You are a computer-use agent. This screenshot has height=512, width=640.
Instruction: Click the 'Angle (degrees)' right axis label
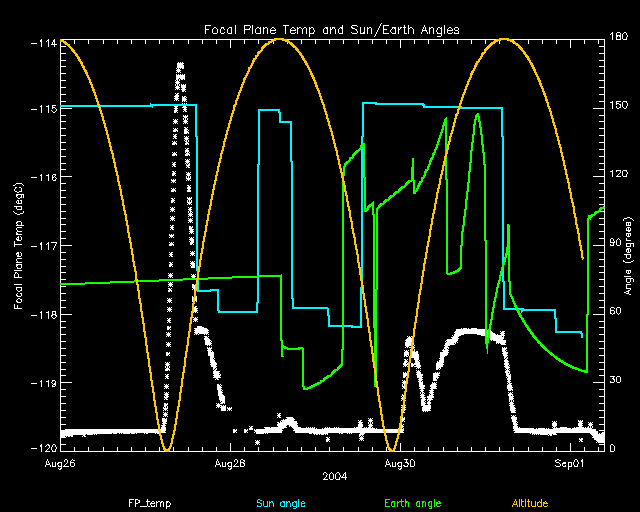pos(629,256)
